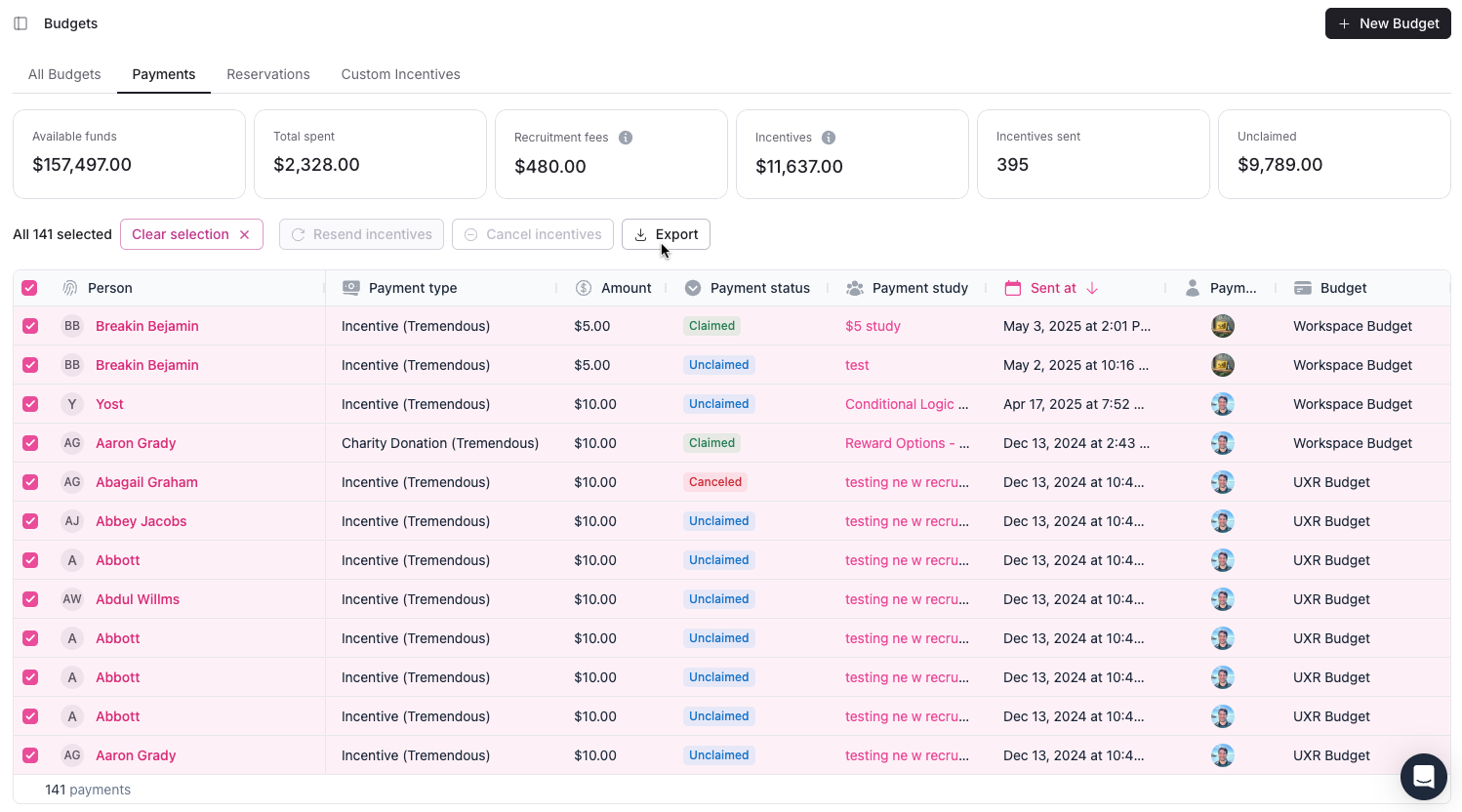
Task: Export the selected payments
Action: 666,234
